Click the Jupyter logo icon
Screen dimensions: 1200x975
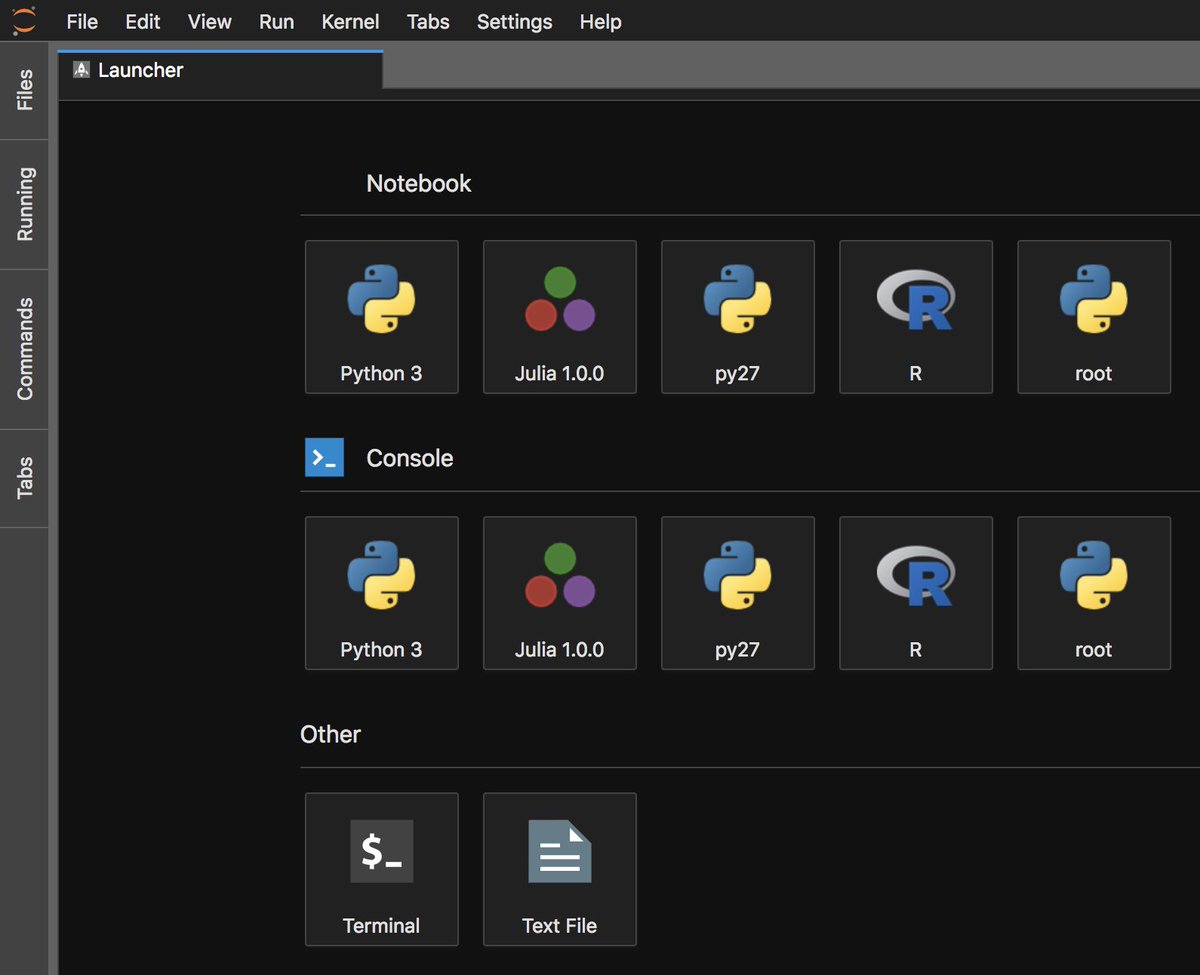[x=24, y=20]
